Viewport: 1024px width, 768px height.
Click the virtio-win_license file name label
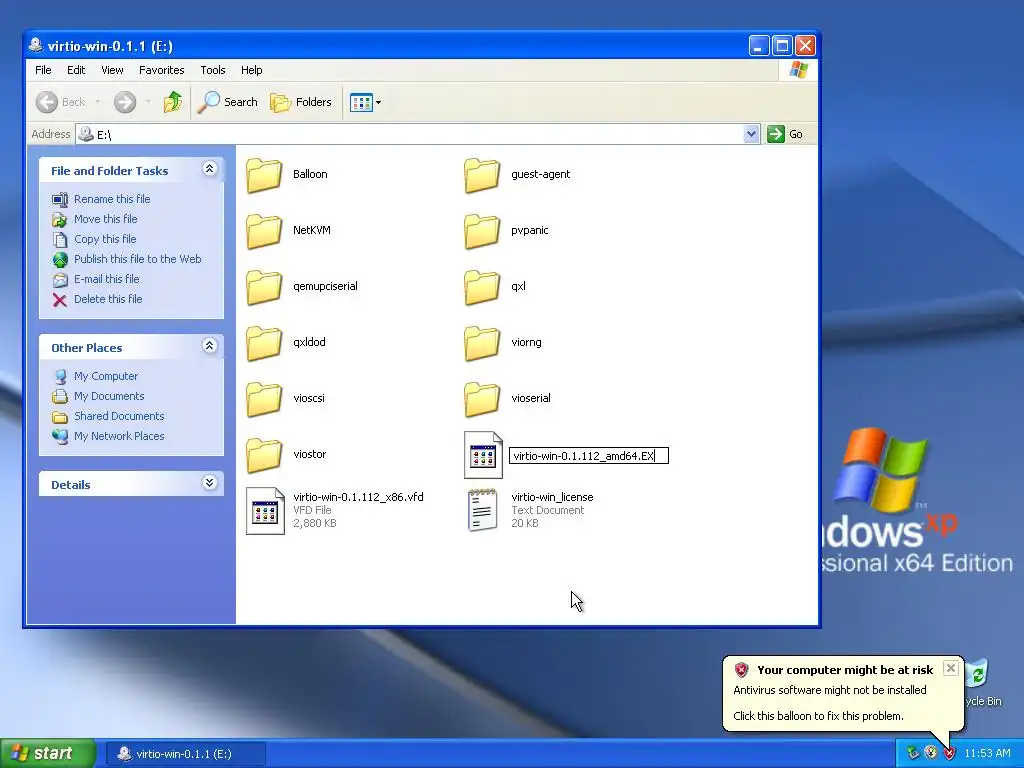pos(552,498)
